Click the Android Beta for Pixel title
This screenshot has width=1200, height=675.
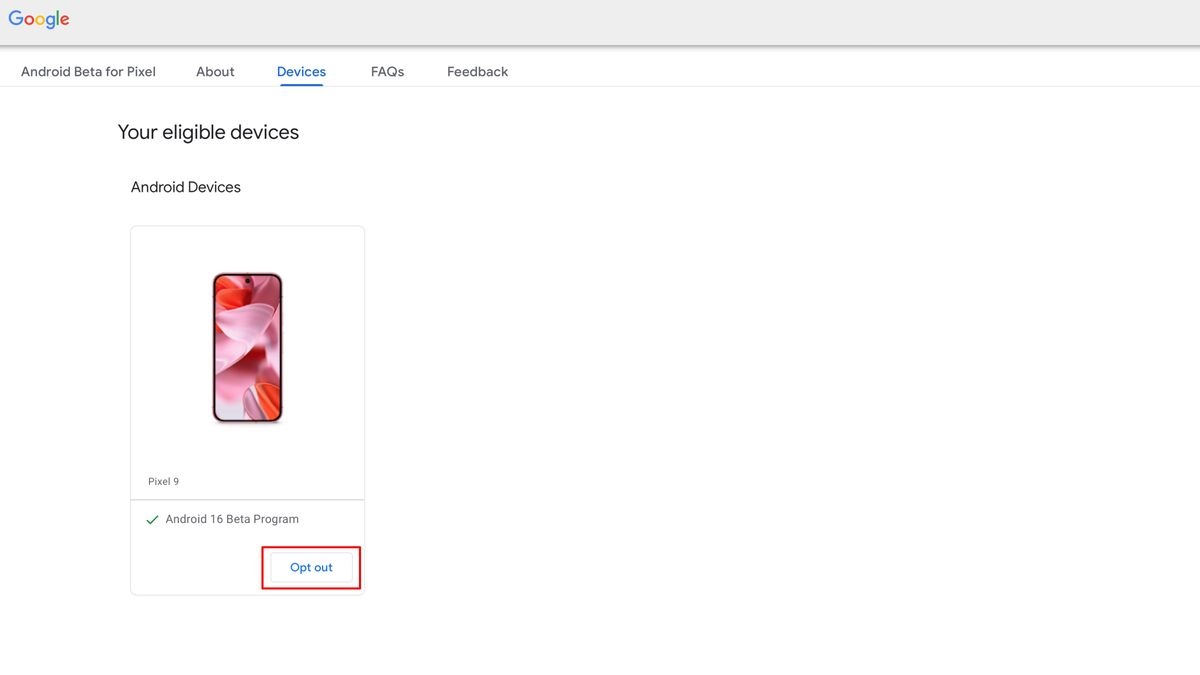[88, 72]
